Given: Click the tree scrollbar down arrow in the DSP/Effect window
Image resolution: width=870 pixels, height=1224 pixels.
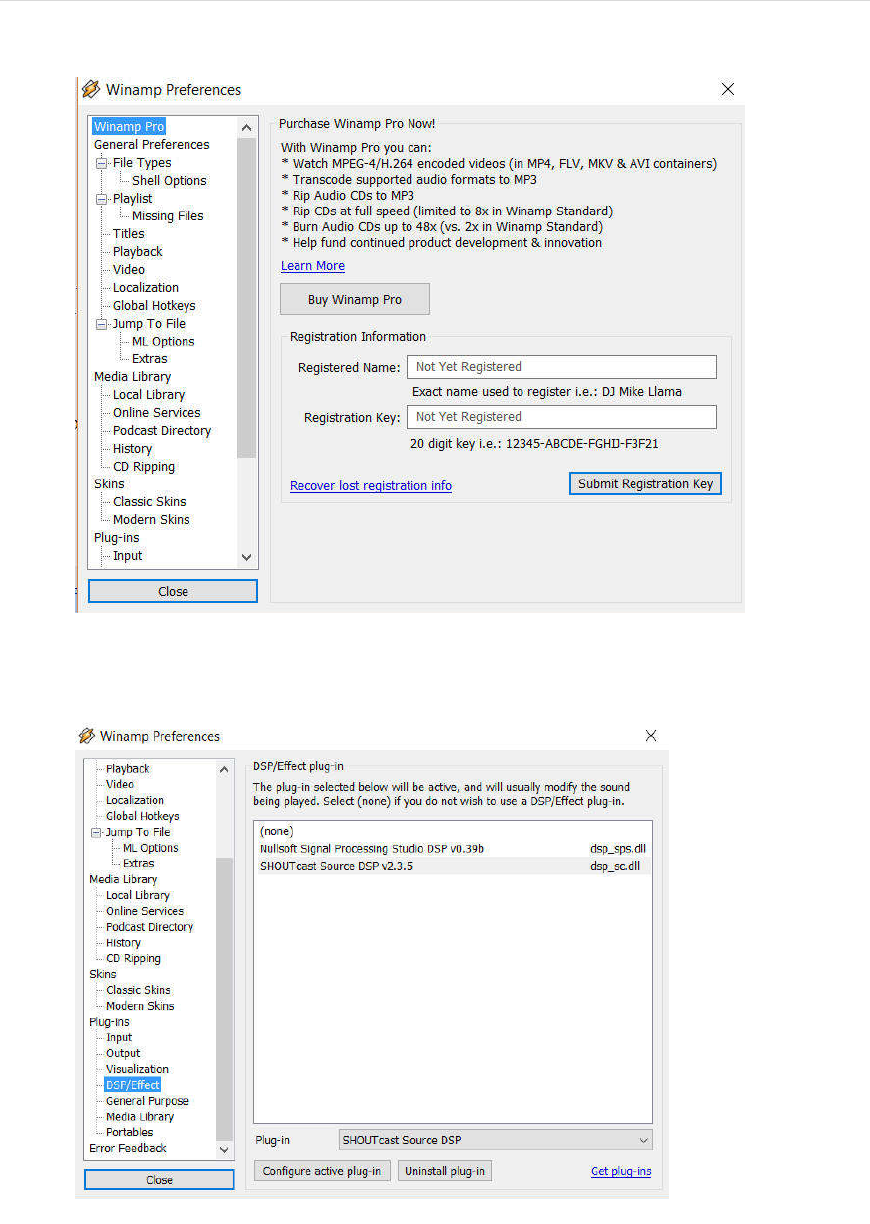Looking at the screenshot, I should pos(225,1150).
